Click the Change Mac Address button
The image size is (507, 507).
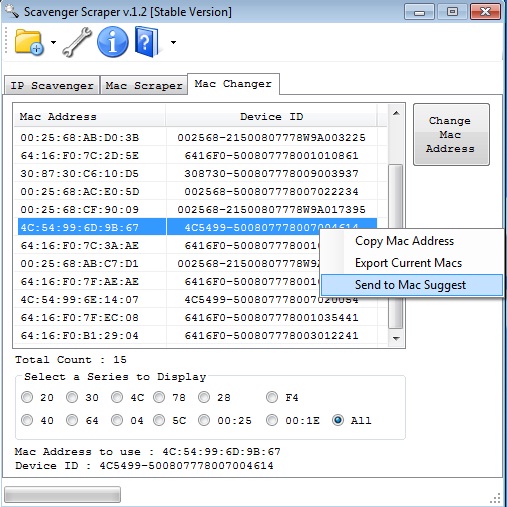pos(451,134)
